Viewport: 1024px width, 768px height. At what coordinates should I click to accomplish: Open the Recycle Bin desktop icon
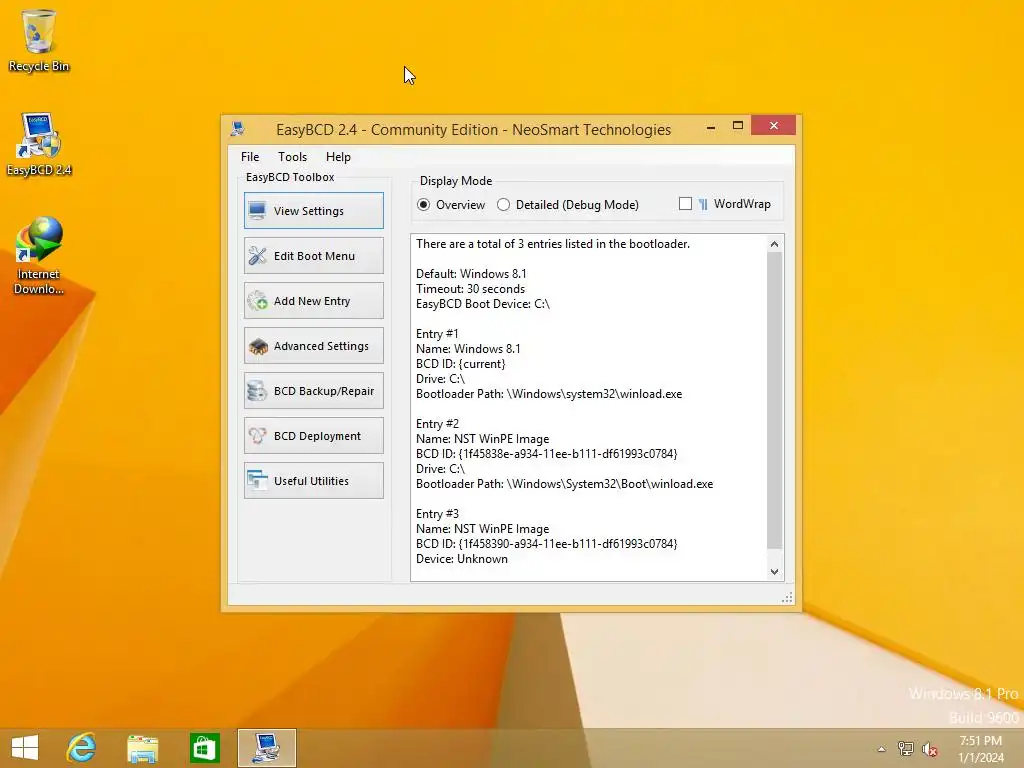pyautogui.click(x=39, y=40)
